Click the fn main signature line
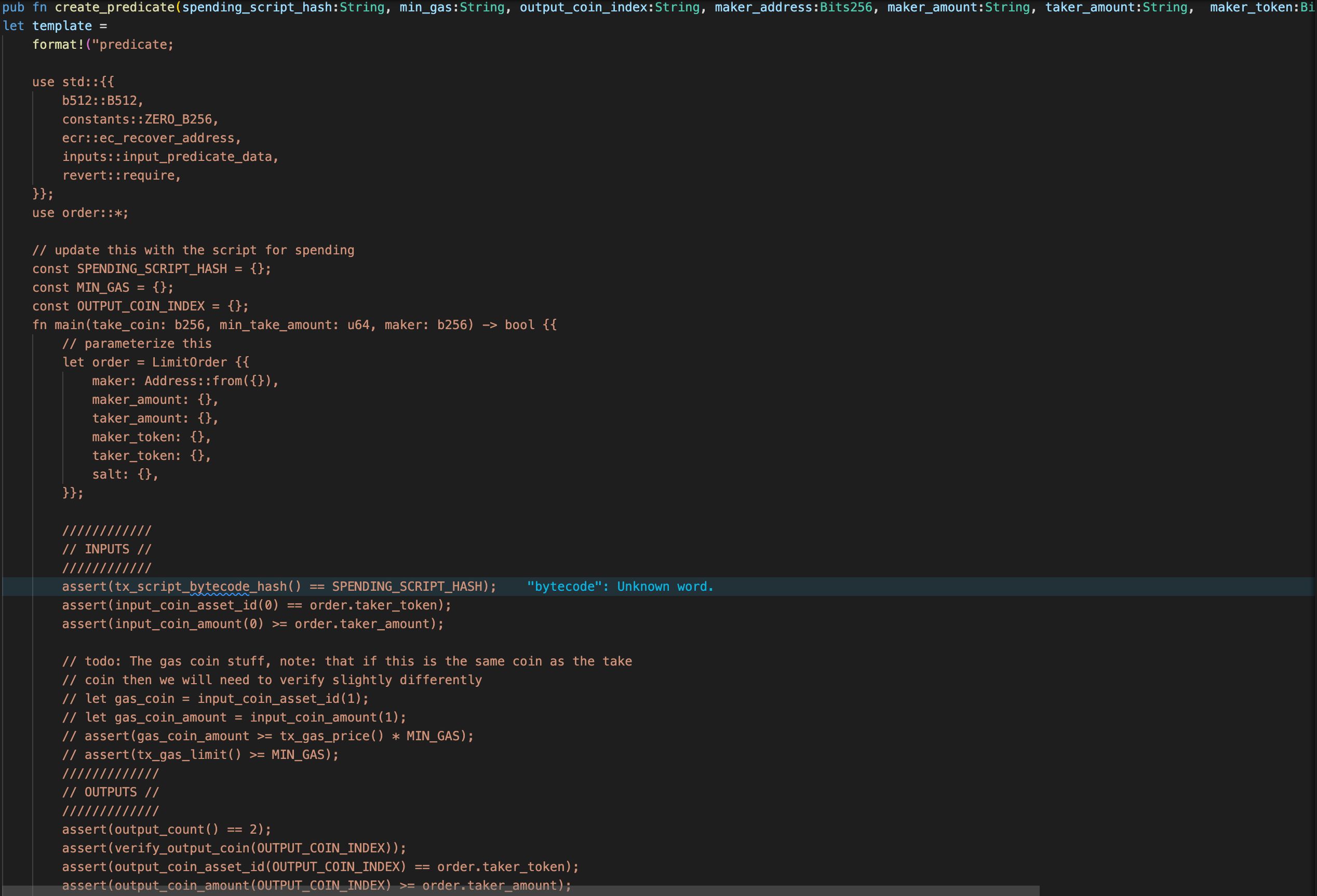 (294, 325)
